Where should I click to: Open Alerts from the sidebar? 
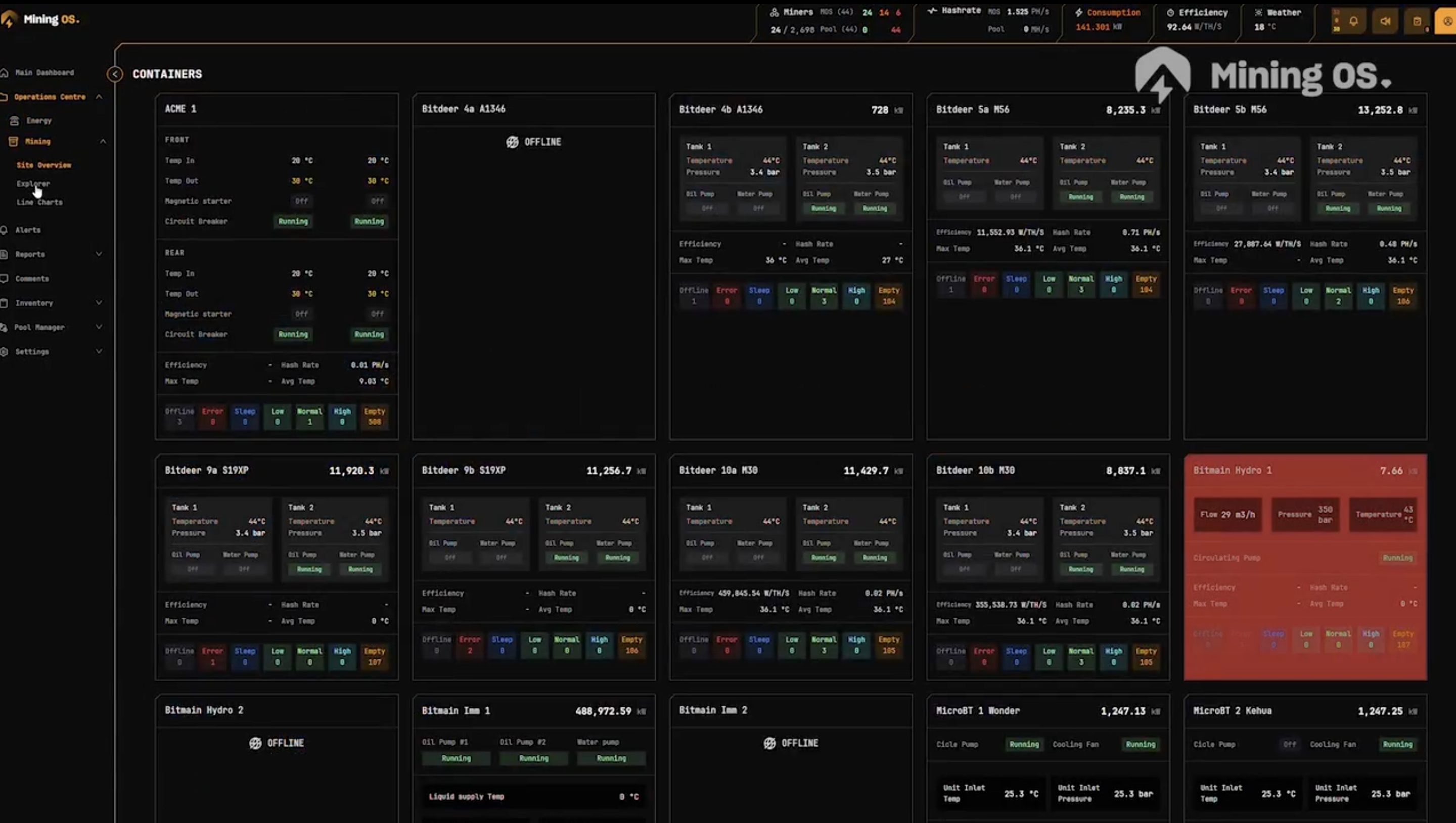[28, 230]
